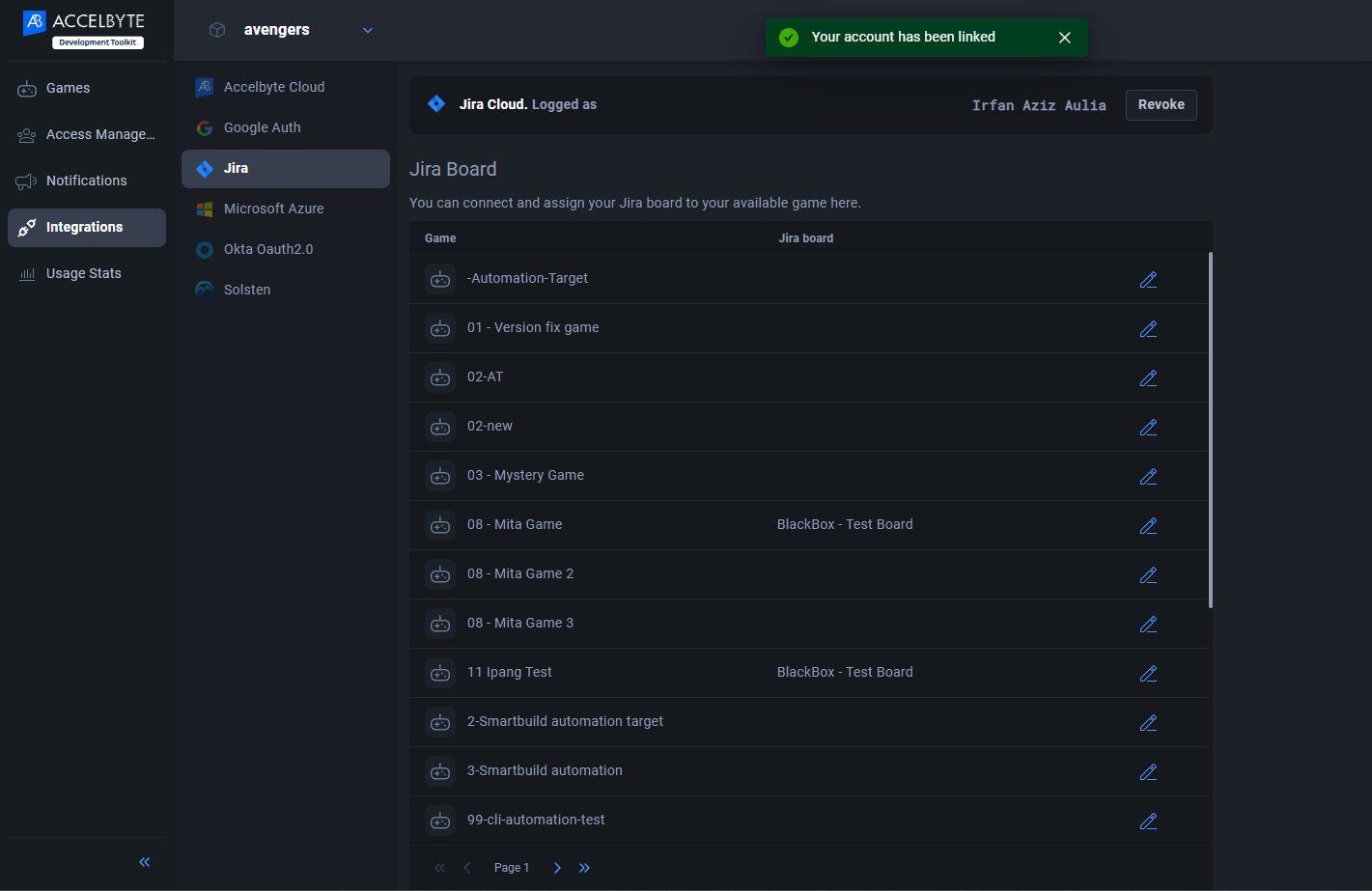Click the games list vertical scrollbar
Image resolution: width=1372 pixels, height=891 pixels.
tap(1211, 430)
